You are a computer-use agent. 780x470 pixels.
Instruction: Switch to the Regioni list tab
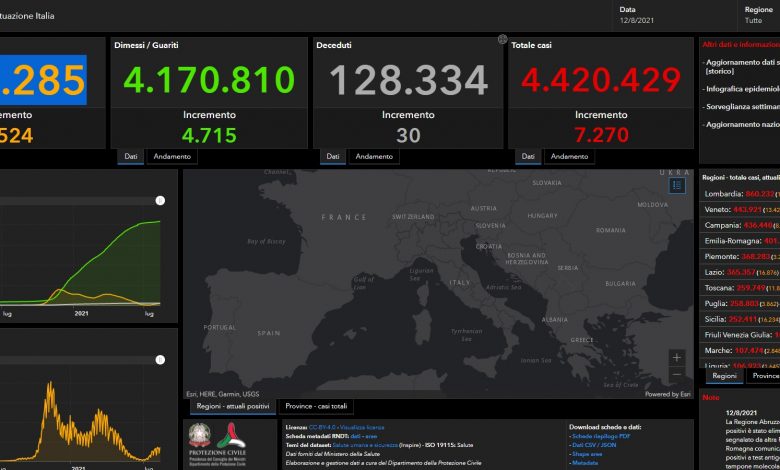coord(723,376)
